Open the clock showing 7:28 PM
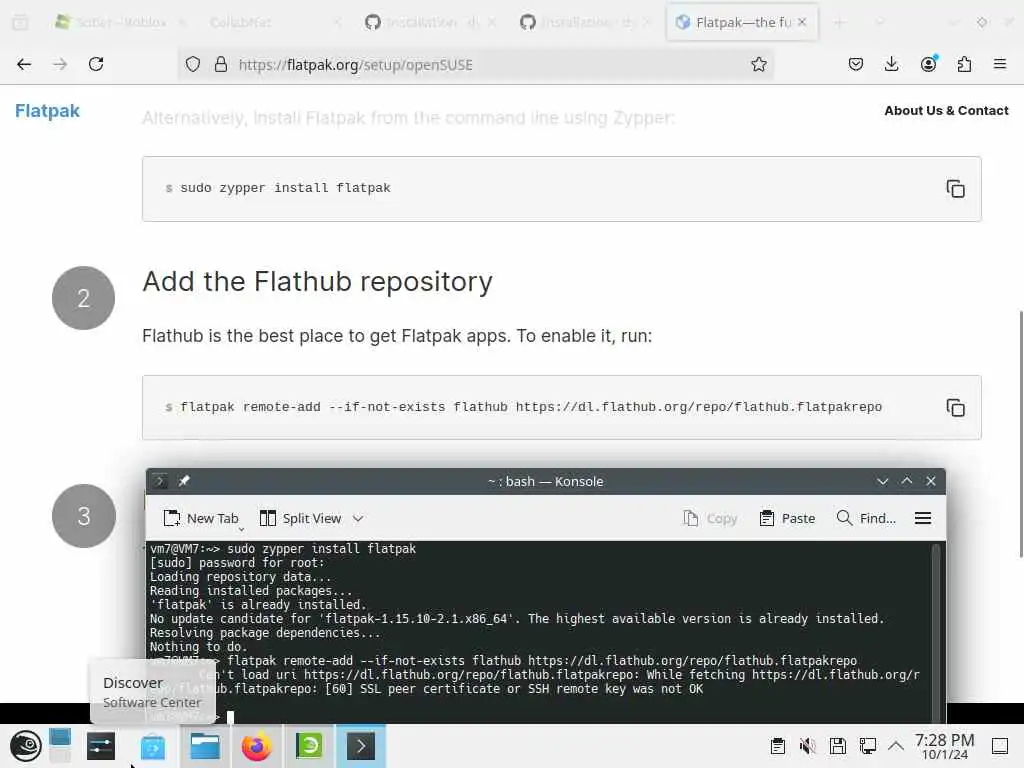Screen dimensions: 1024x768 pyautogui.click(x=944, y=746)
